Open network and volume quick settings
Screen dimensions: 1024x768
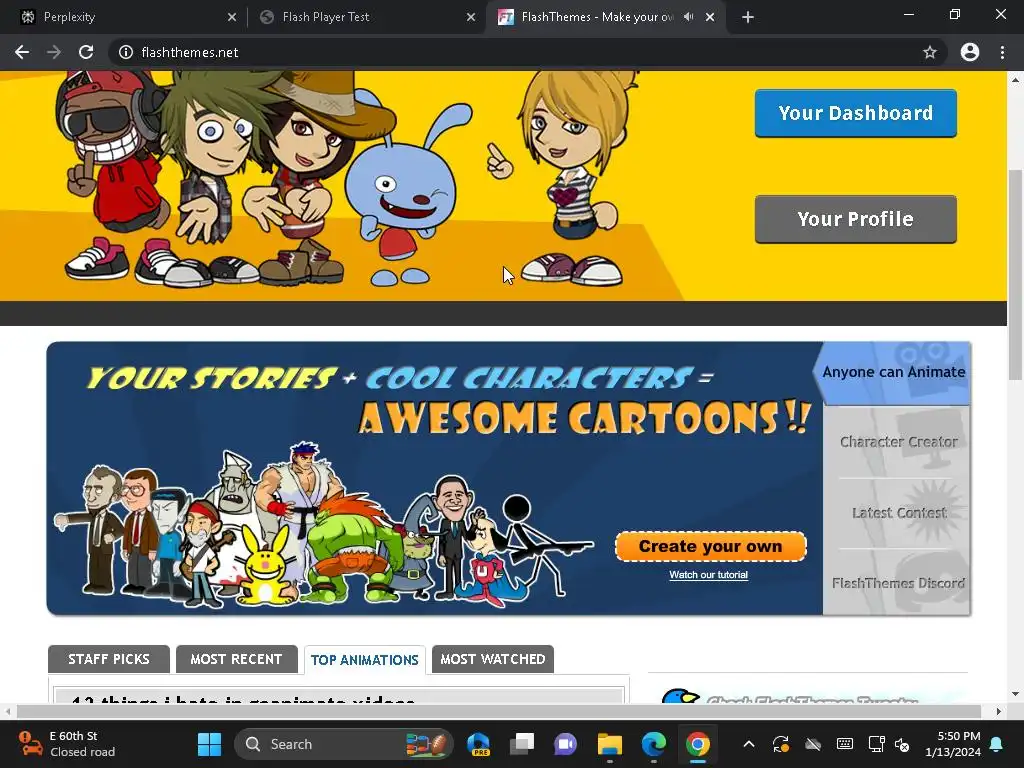(889, 744)
